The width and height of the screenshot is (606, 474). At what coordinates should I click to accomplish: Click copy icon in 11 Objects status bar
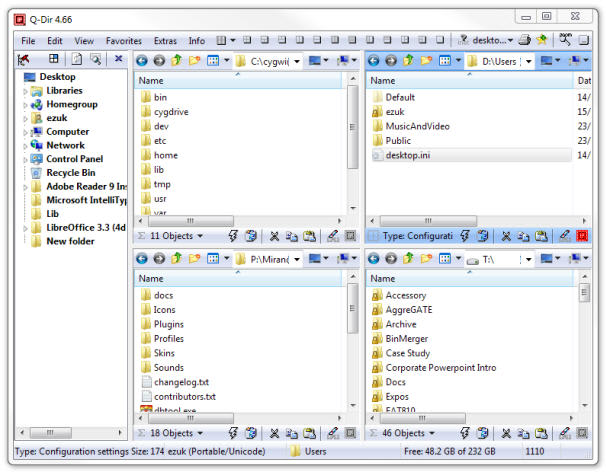(291, 236)
